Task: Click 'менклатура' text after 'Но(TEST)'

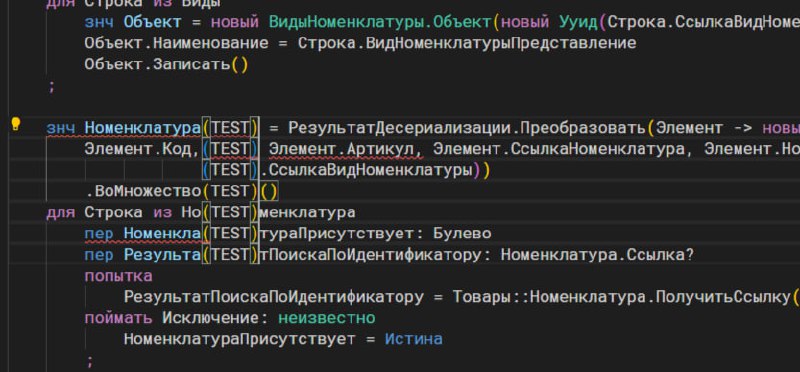Action: [x=307, y=212]
